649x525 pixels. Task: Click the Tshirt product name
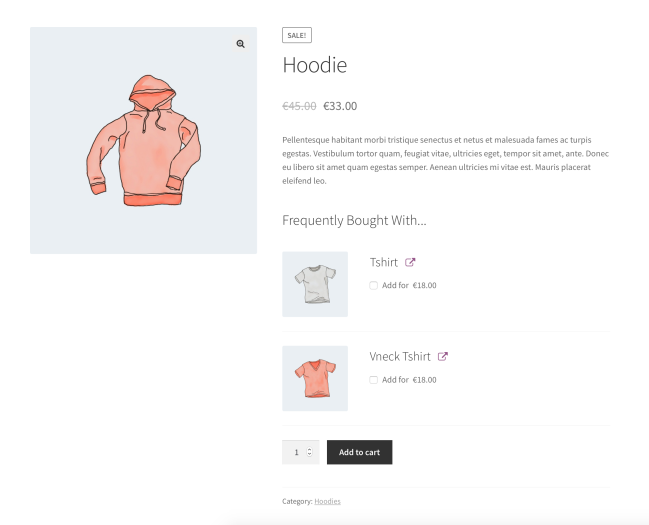384,263
